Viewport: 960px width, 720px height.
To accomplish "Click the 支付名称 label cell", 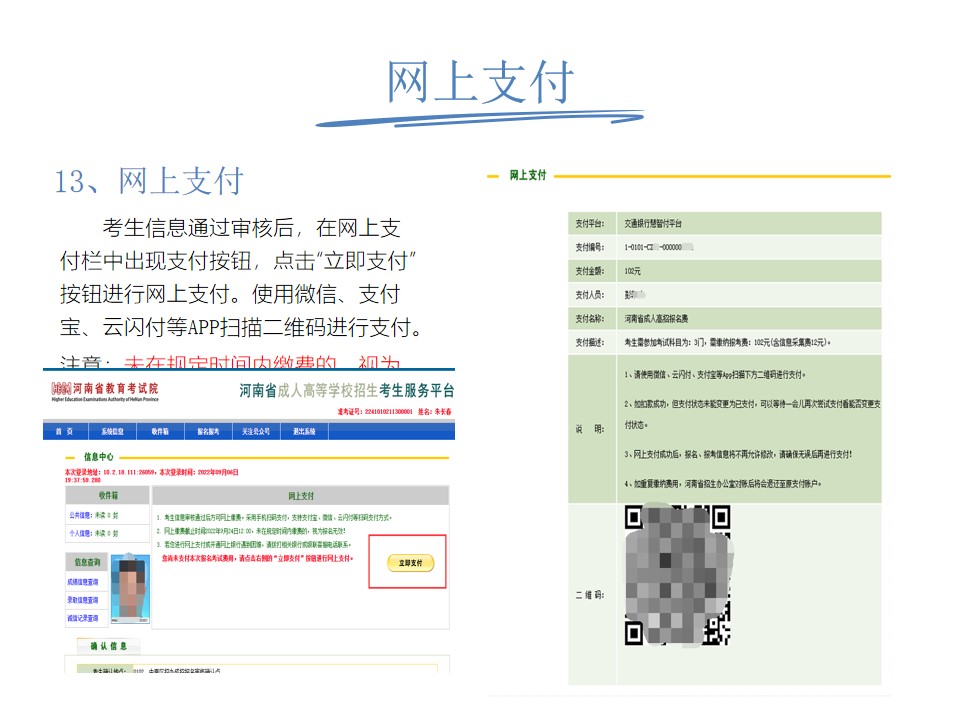I will 591,319.
